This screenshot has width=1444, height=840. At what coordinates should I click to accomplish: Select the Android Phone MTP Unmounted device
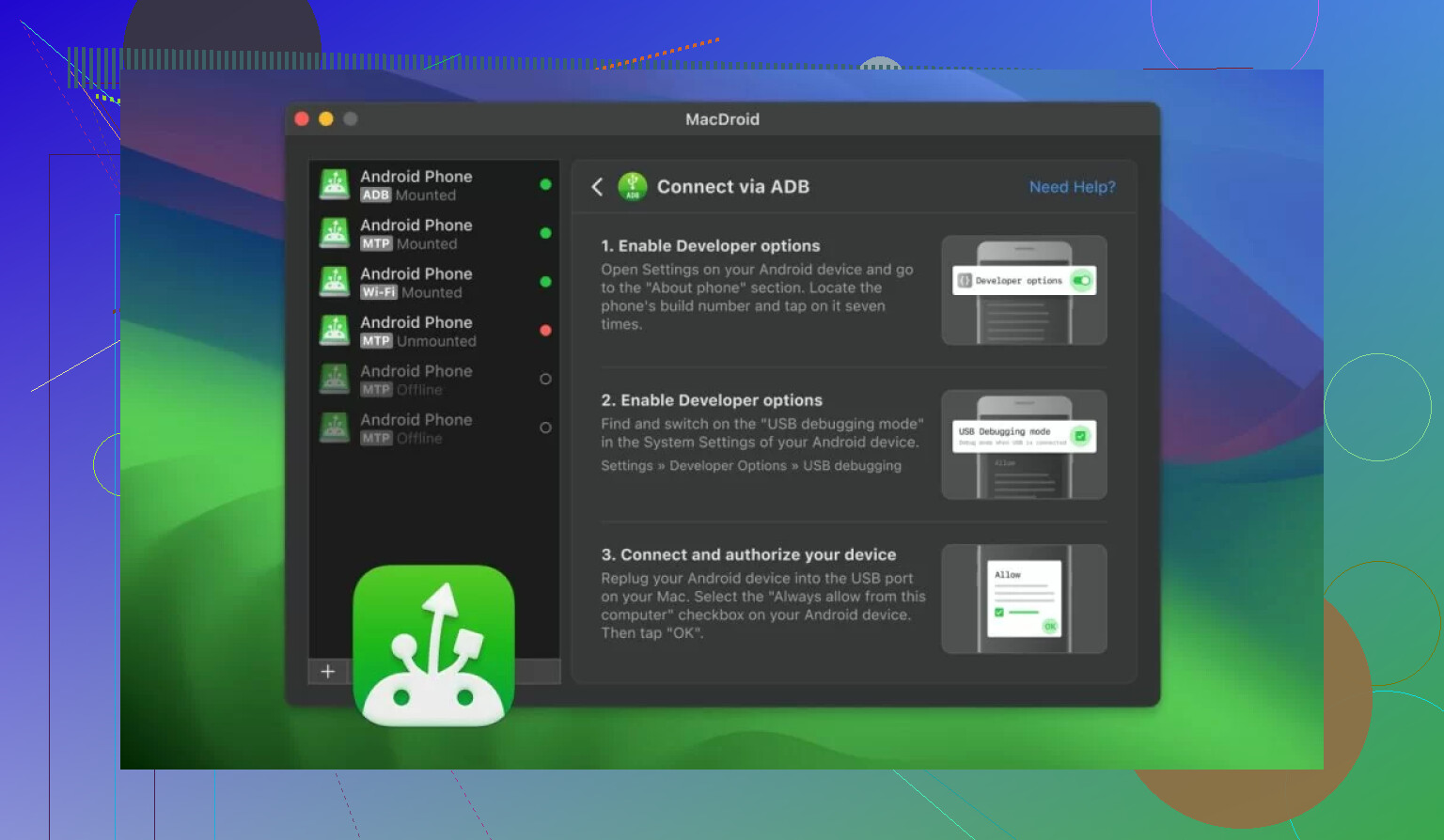434,331
